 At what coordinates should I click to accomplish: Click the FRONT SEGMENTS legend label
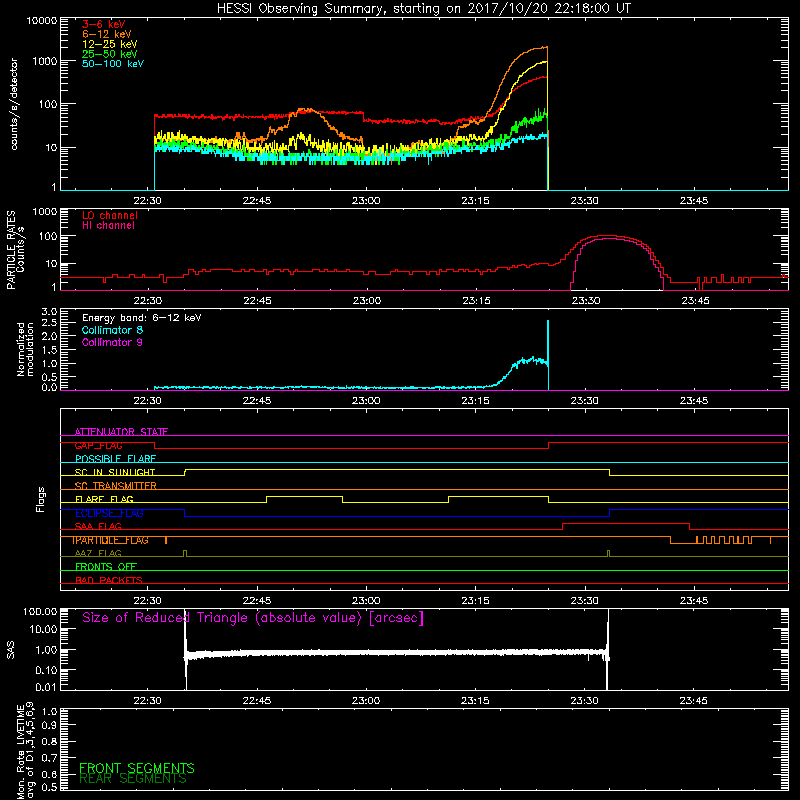point(137,768)
